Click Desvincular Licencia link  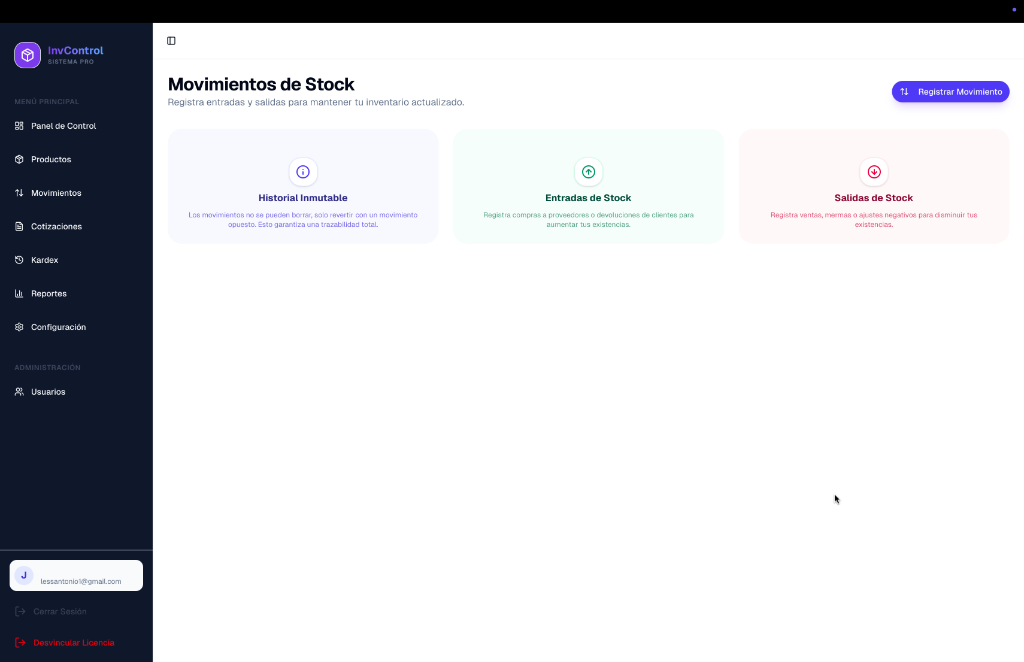pos(73,642)
